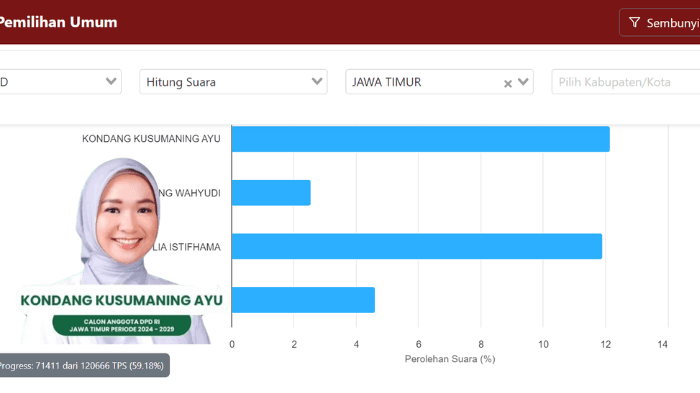Click the KONDANG KUSUMANING AYU axis label

pyautogui.click(x=151, y=139)
